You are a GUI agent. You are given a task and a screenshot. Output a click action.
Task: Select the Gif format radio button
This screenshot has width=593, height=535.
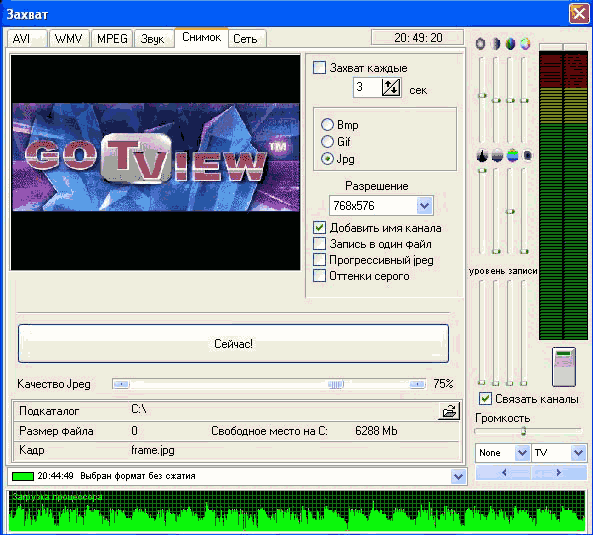(x=327, y=141)
